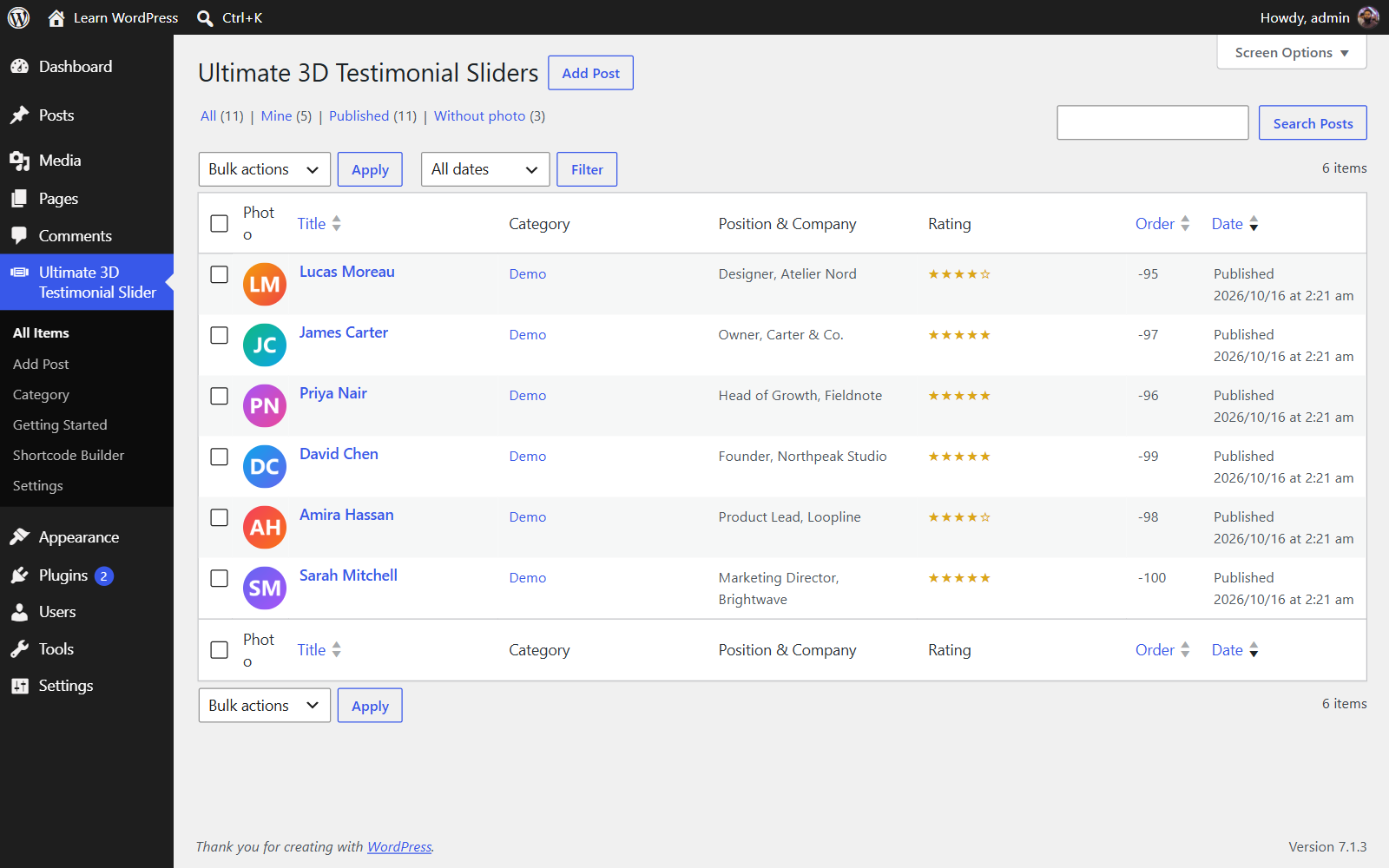
Task: Open the Category submenu item
Action: (x=41, y=395)
